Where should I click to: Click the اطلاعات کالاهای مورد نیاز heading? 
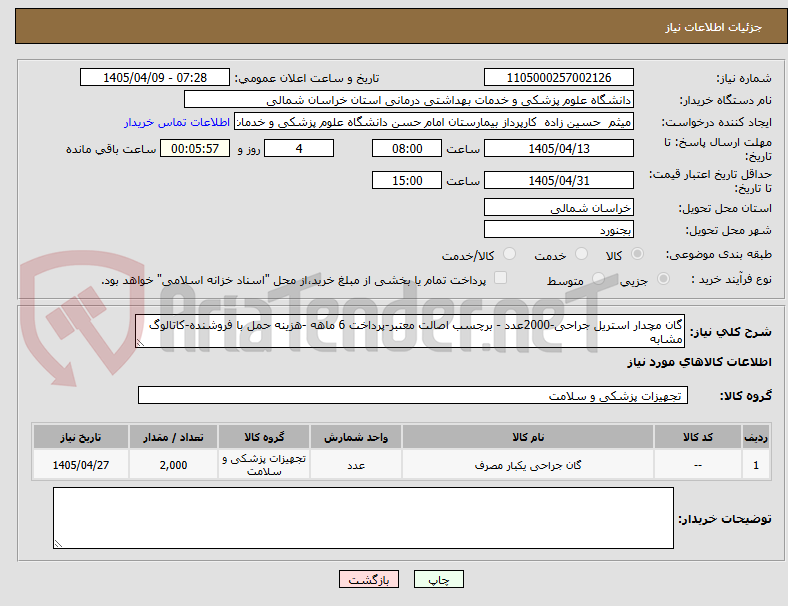point(699,362)
